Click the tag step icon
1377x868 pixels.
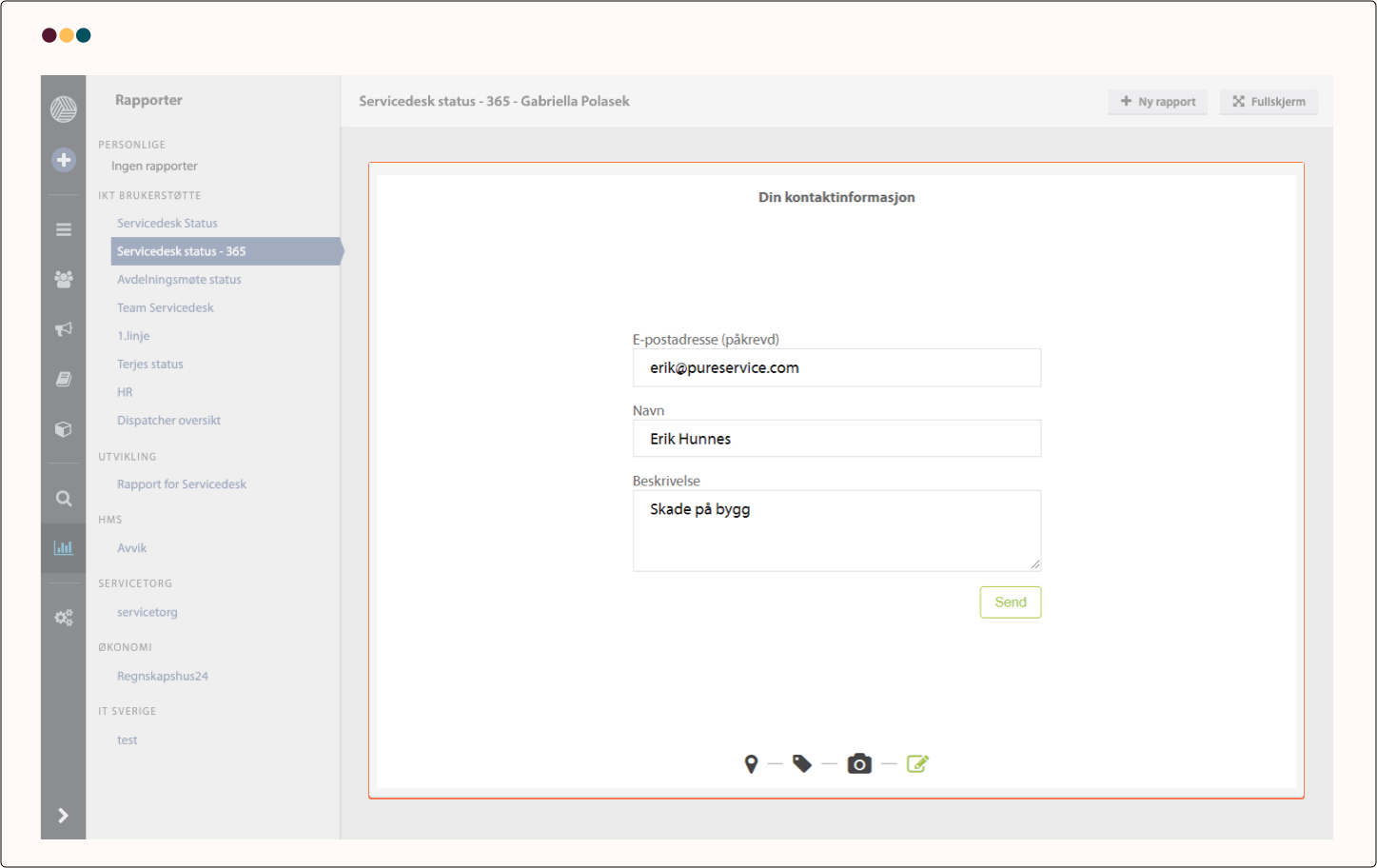coord(802,763)
